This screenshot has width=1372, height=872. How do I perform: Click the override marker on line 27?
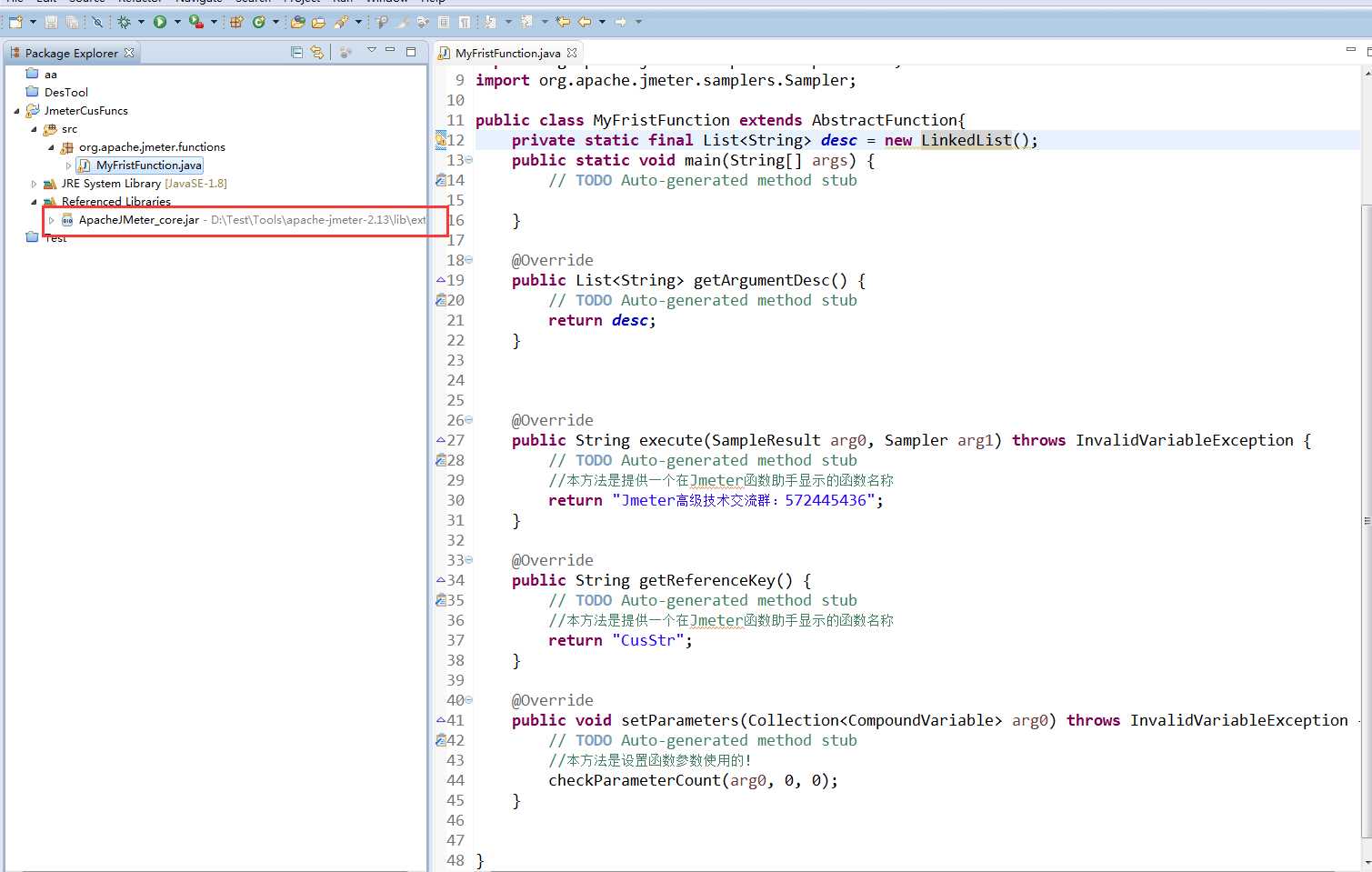[441, 440]
